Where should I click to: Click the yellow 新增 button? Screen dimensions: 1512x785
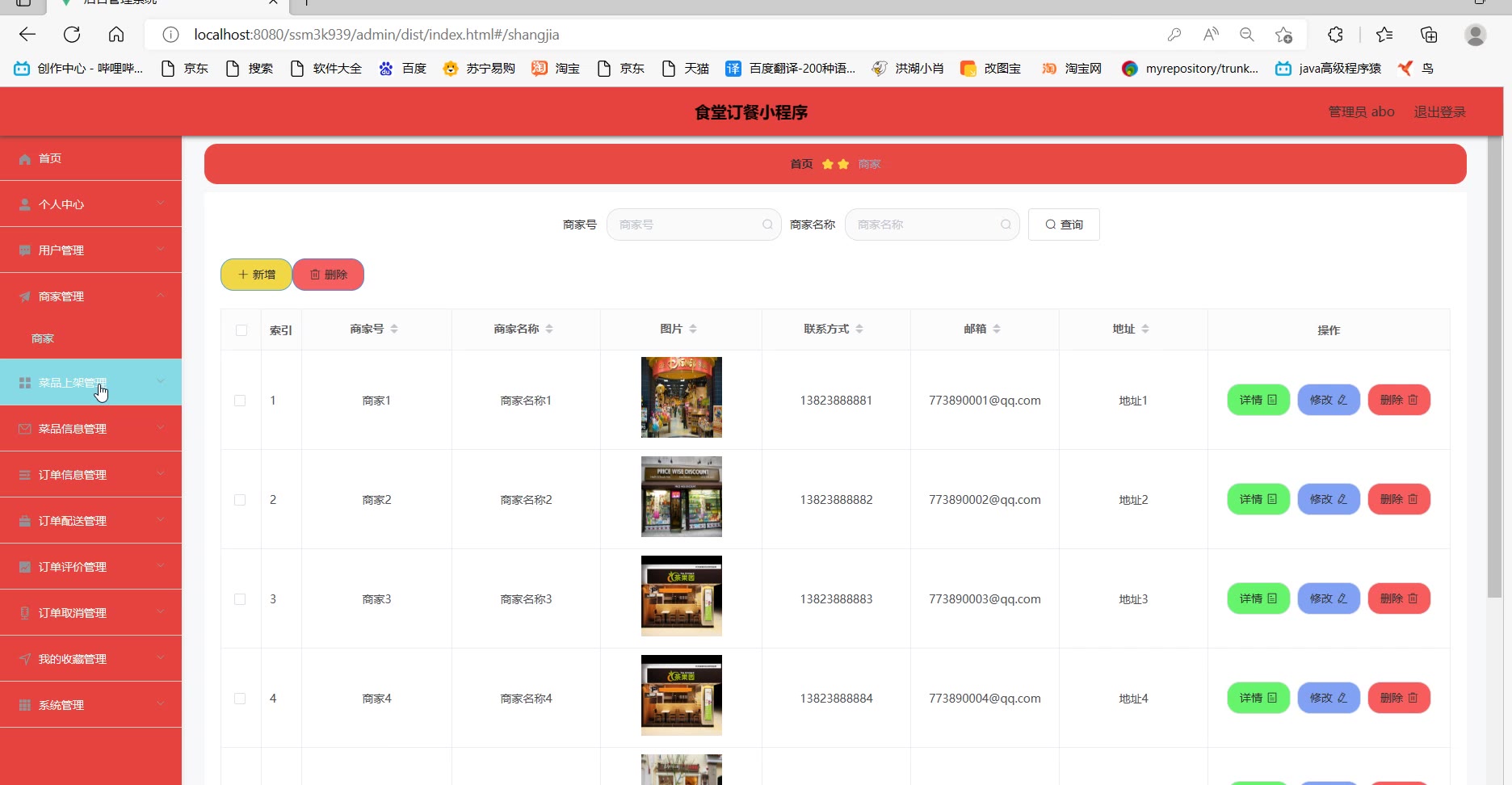coord(256,275)
